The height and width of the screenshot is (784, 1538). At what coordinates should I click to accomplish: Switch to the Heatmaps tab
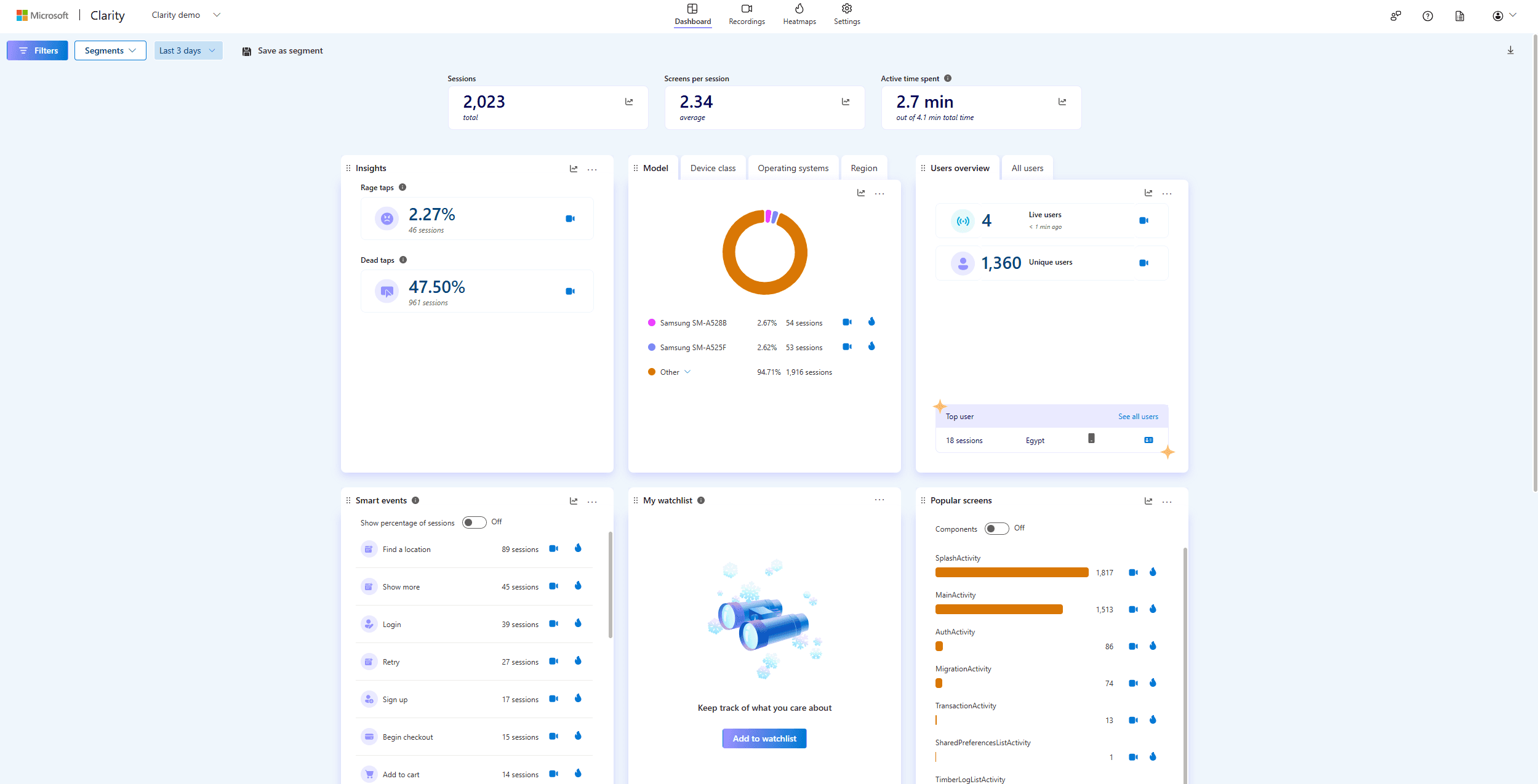pos(799,14)
